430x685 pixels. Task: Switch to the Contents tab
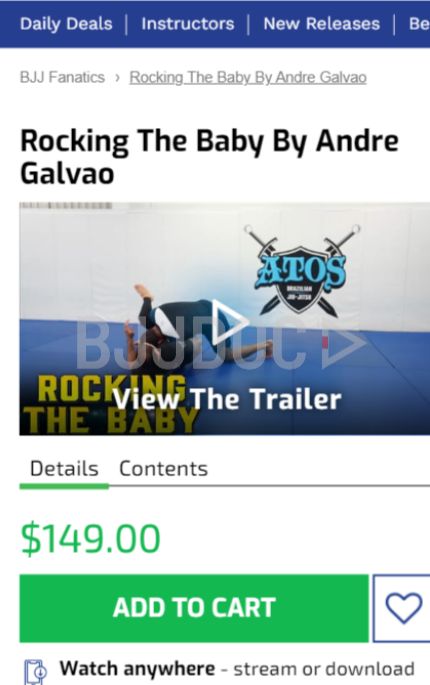[163, 469]
